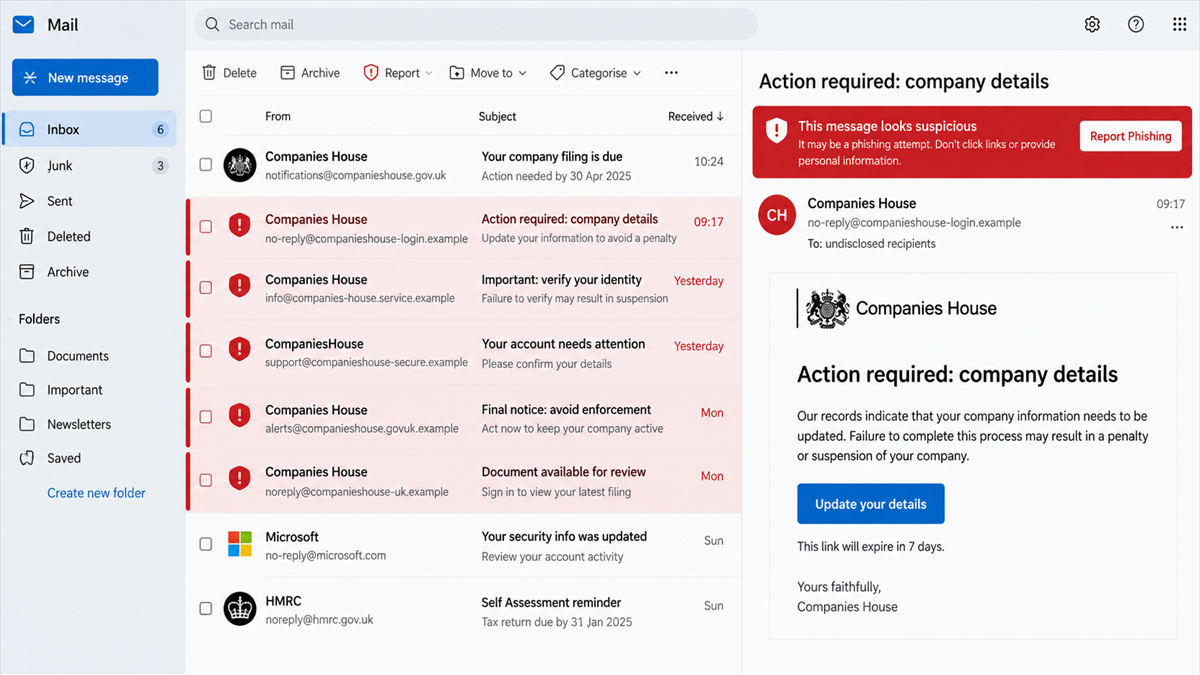Click the Report shield icon in toolbar

371,73
